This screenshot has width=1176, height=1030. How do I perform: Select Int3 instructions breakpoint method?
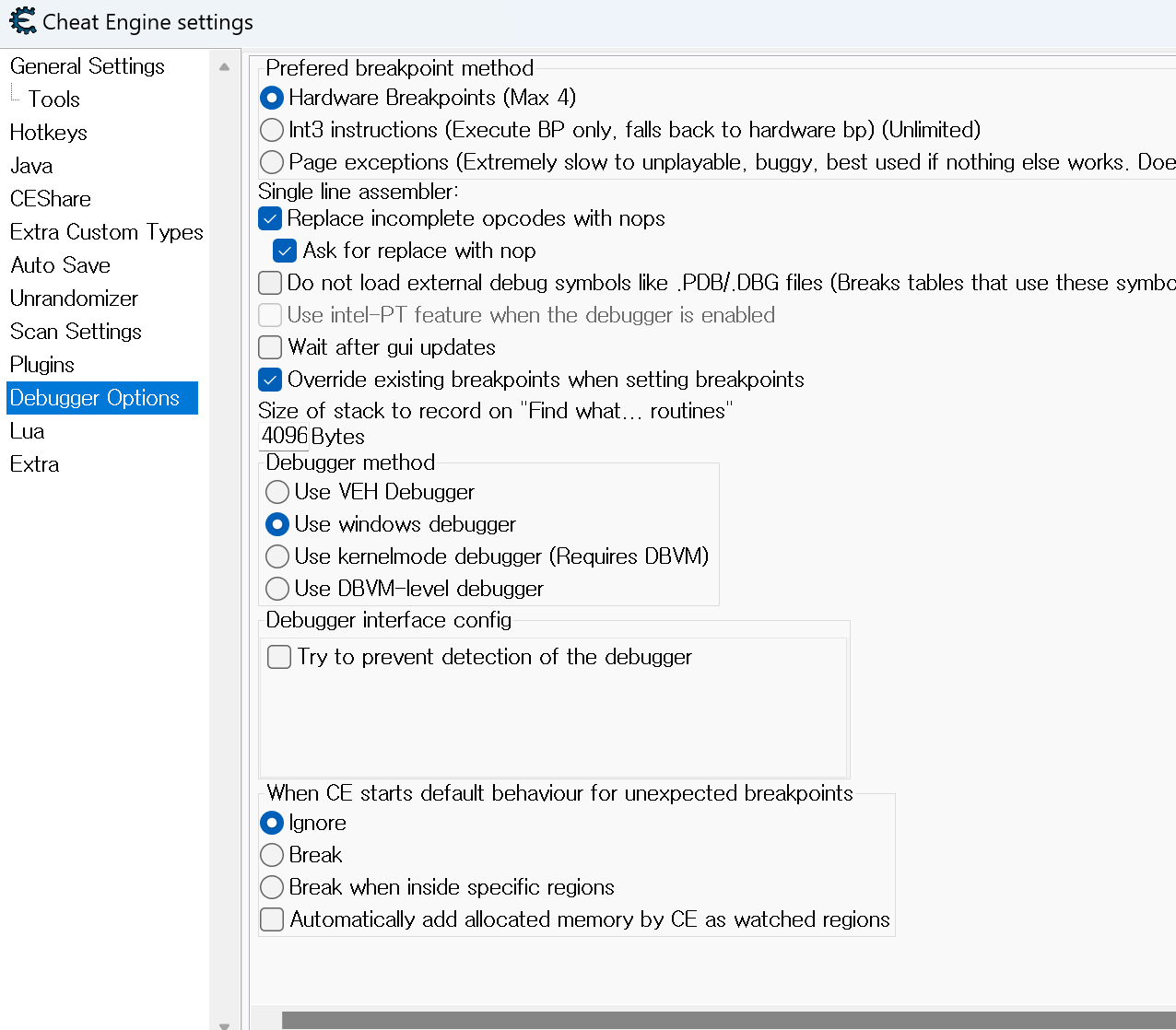click(272, 130)
